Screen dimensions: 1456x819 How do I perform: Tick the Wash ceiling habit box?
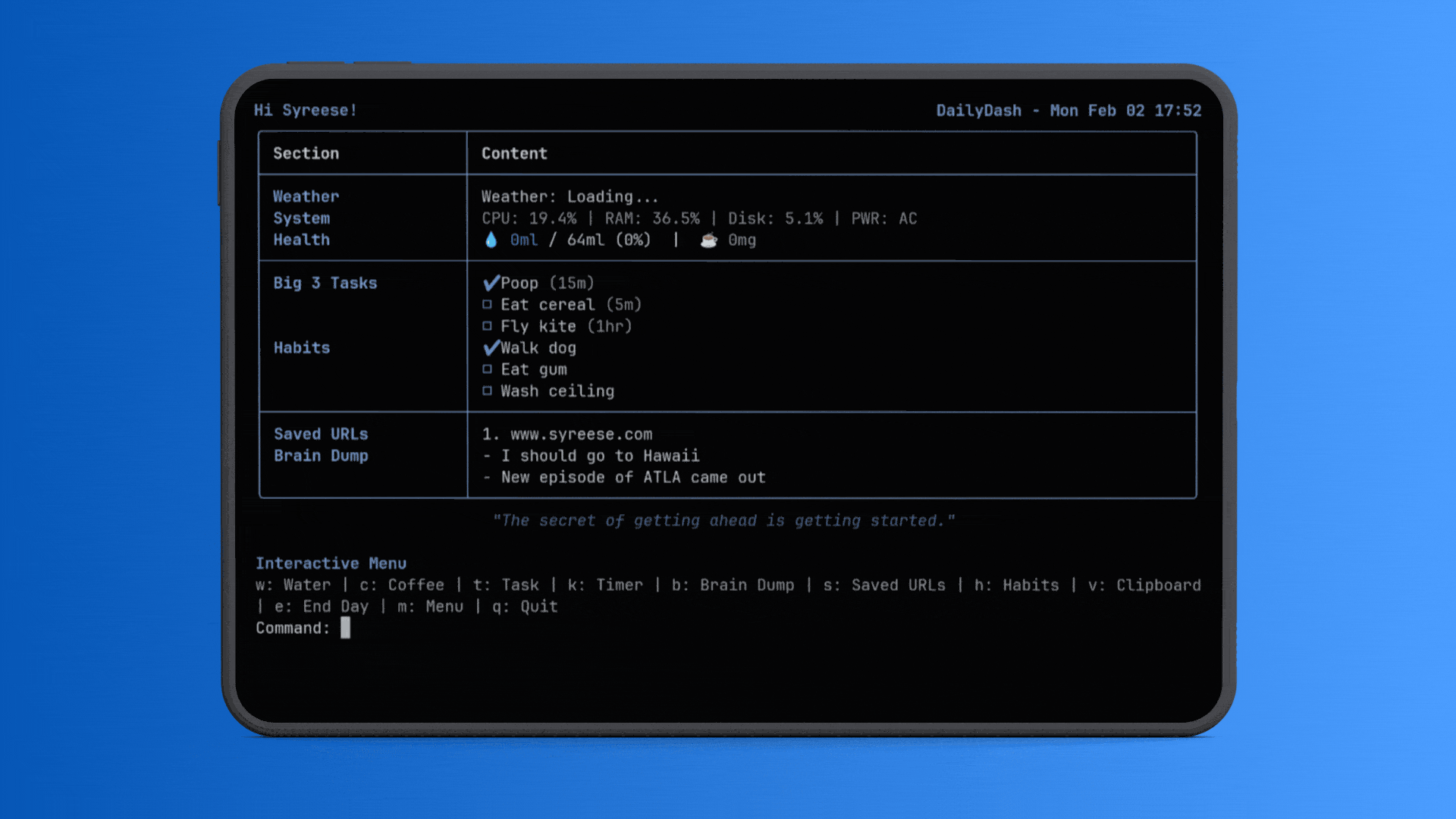pyautogui.click(x=487, y=391)
